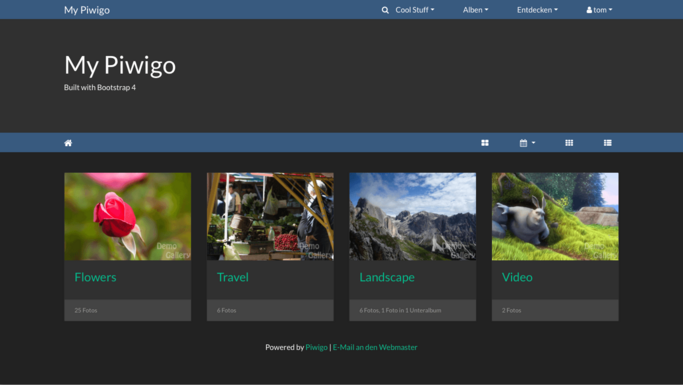Image resolution: width=683 pixels, height=385 pixels.
Task: Follow the Piwigo footer link
Action: click(x=317, y=348)
